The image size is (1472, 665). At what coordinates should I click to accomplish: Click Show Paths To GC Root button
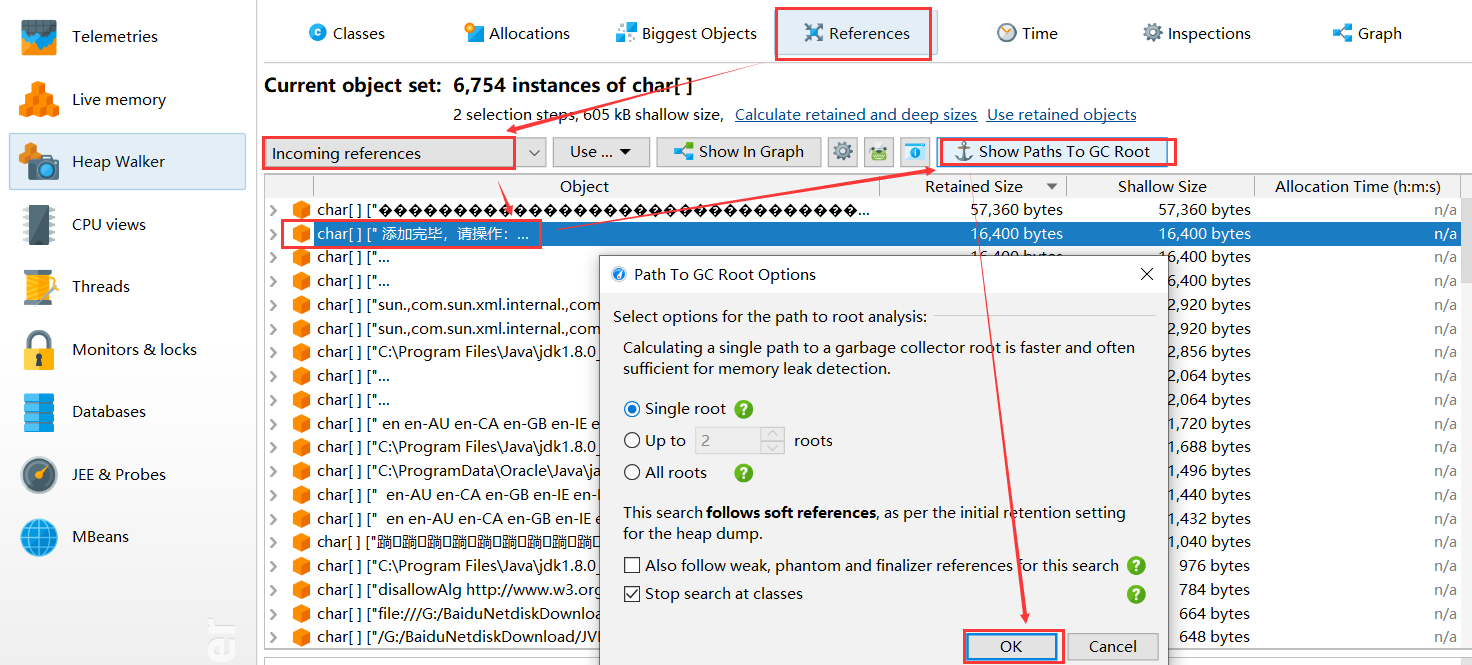[1054, 152]
